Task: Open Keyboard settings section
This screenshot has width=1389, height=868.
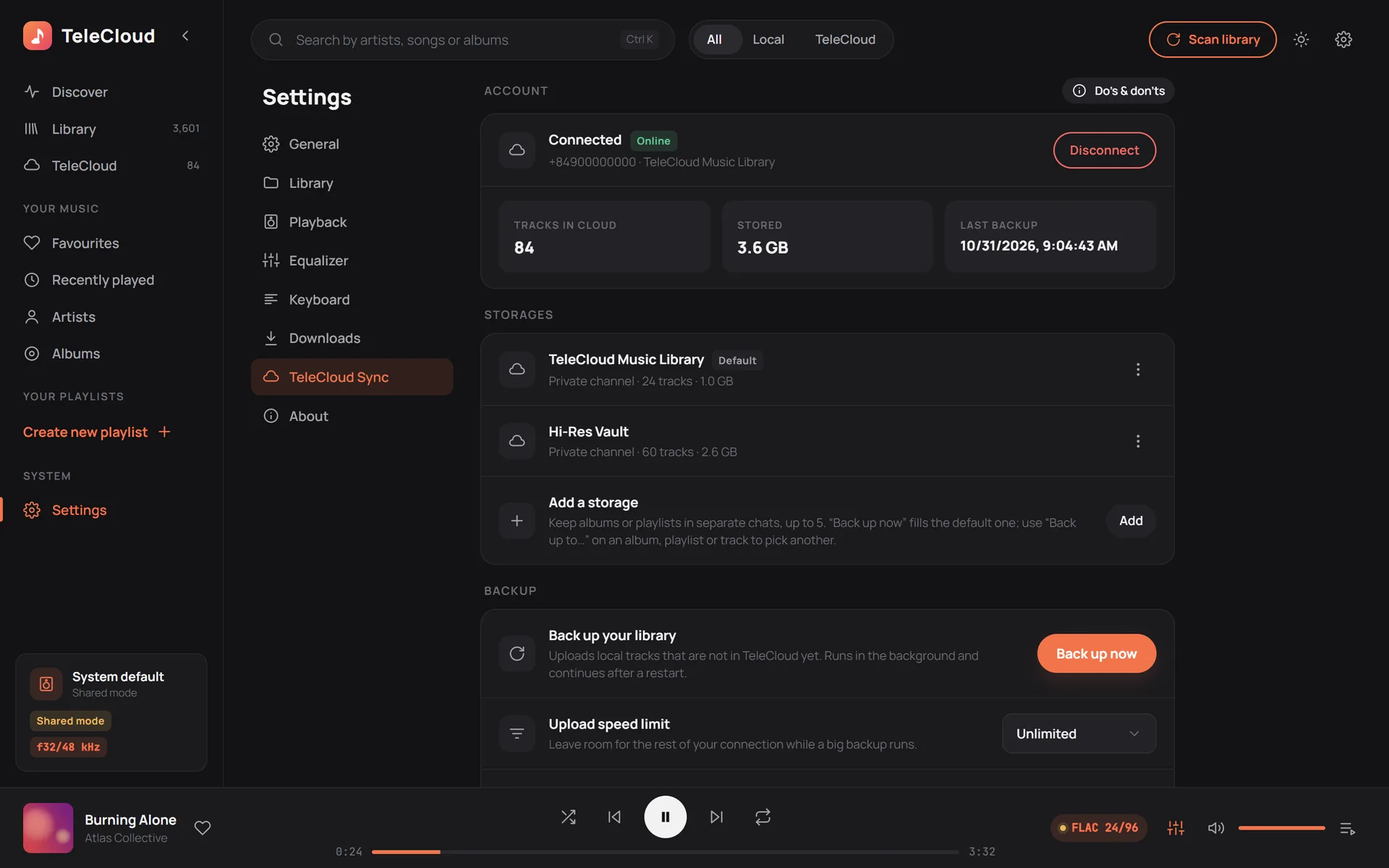Action: coord(352,299)
